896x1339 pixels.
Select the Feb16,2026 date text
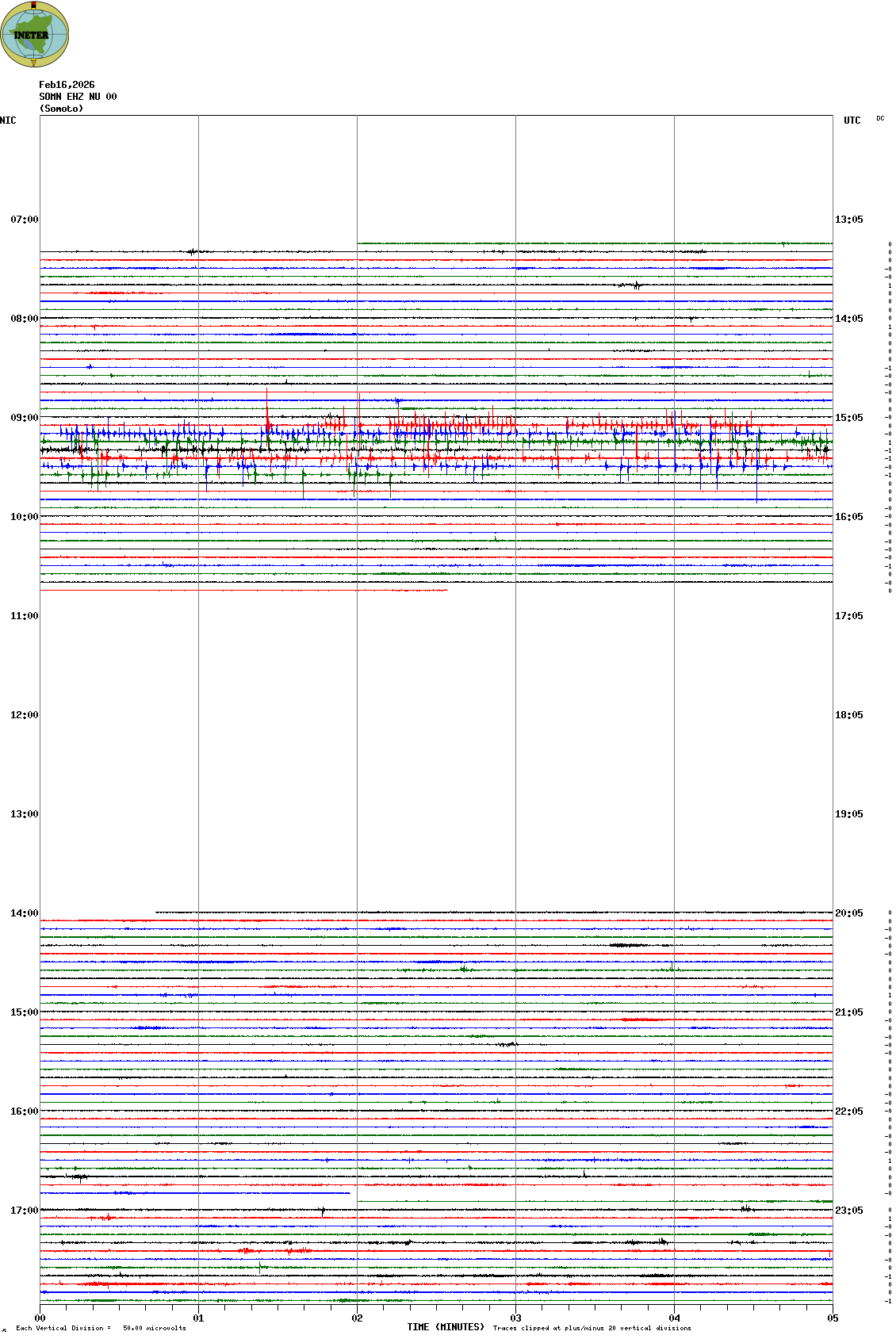point(67,85)
